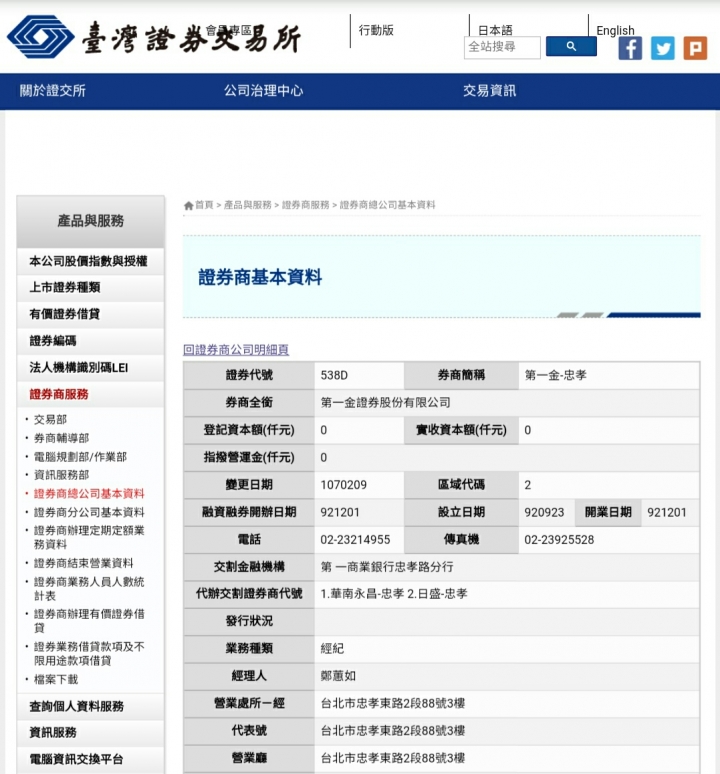Click the home icon in the breadcrumb
The height and width of the screenshot is (774, 720).
(188, 205)
